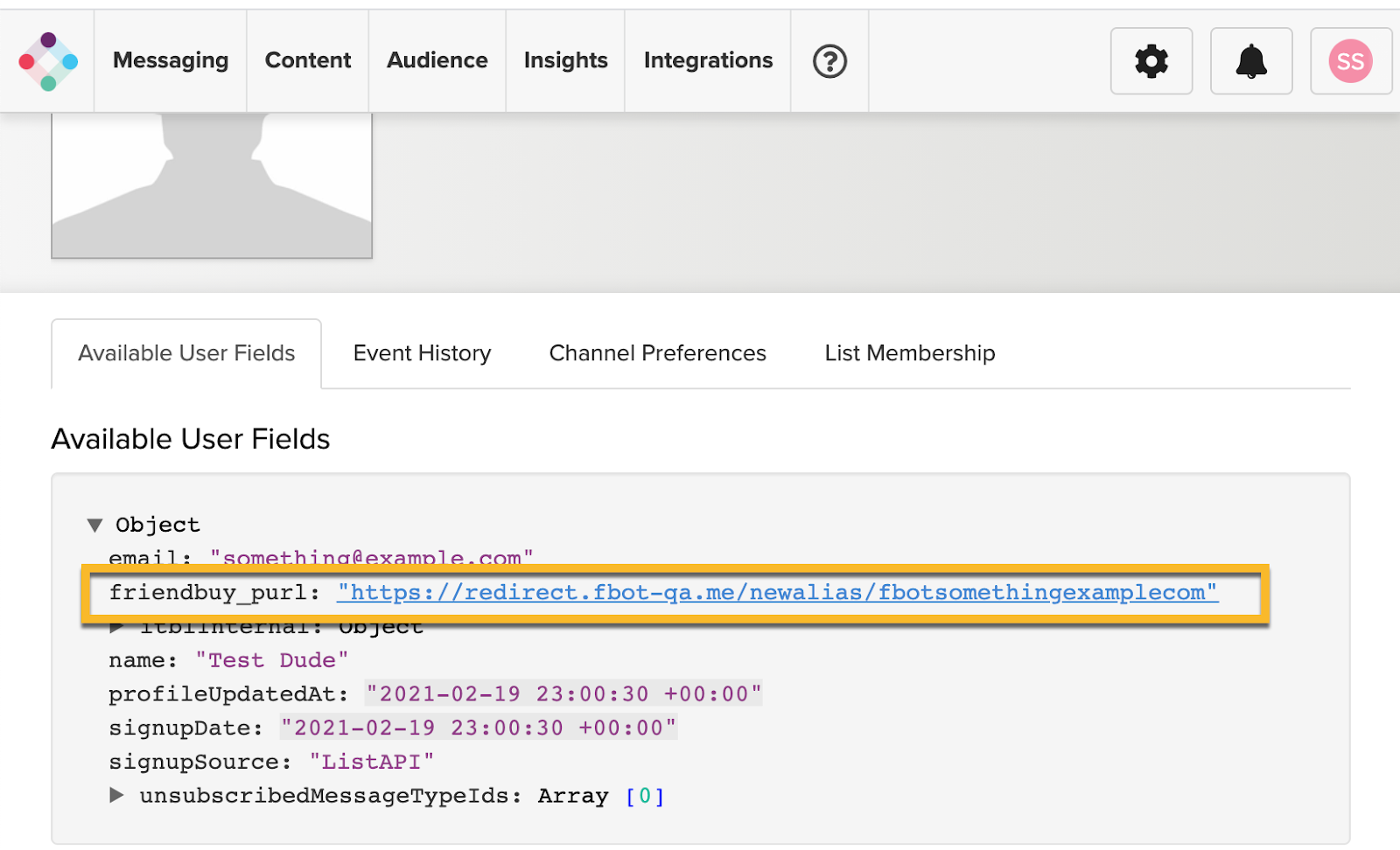This screenshot has height=850, width=1400.
Task: Open the Integrations menu
Action: 709,60
